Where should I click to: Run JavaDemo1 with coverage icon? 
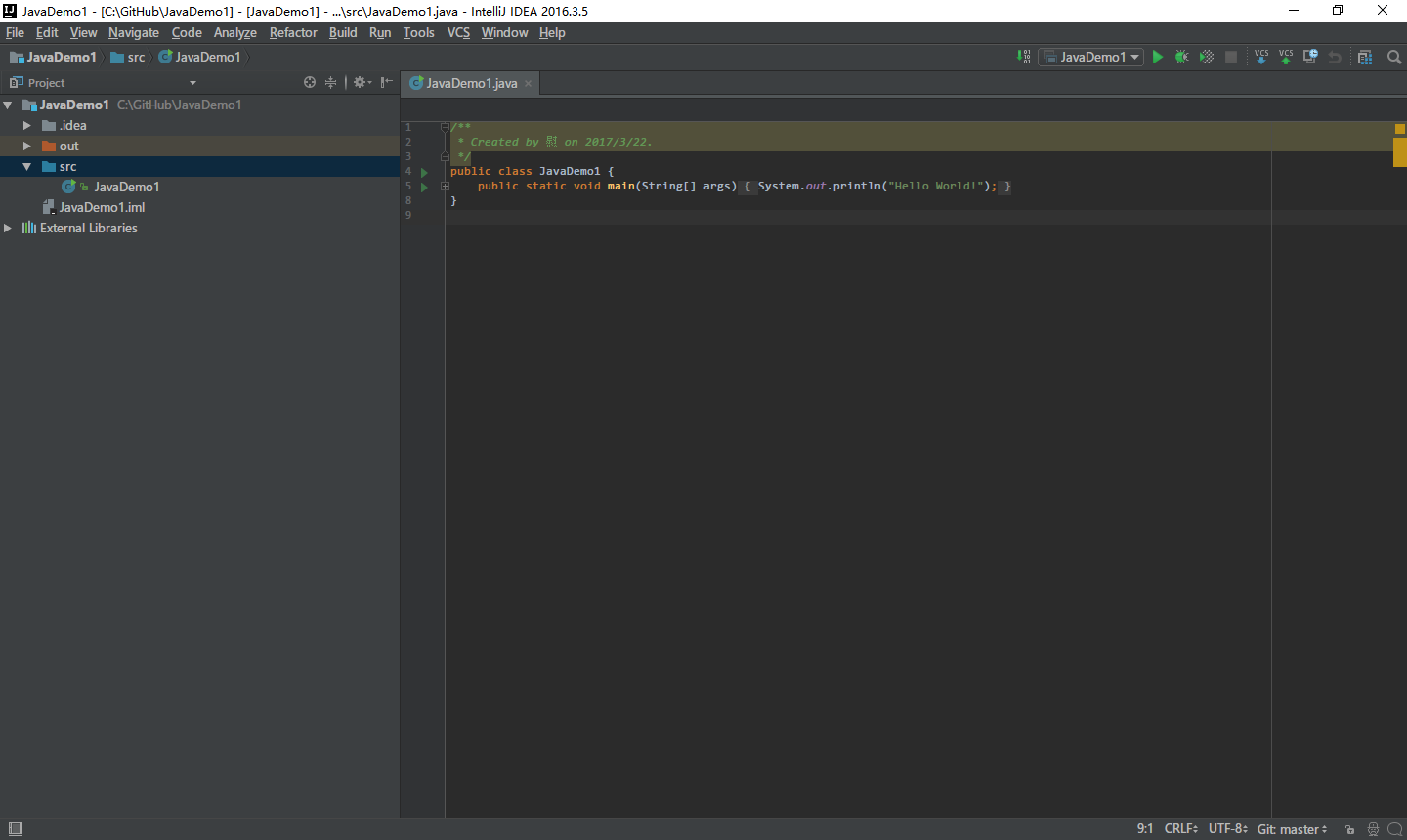[x=1207, y=57]
